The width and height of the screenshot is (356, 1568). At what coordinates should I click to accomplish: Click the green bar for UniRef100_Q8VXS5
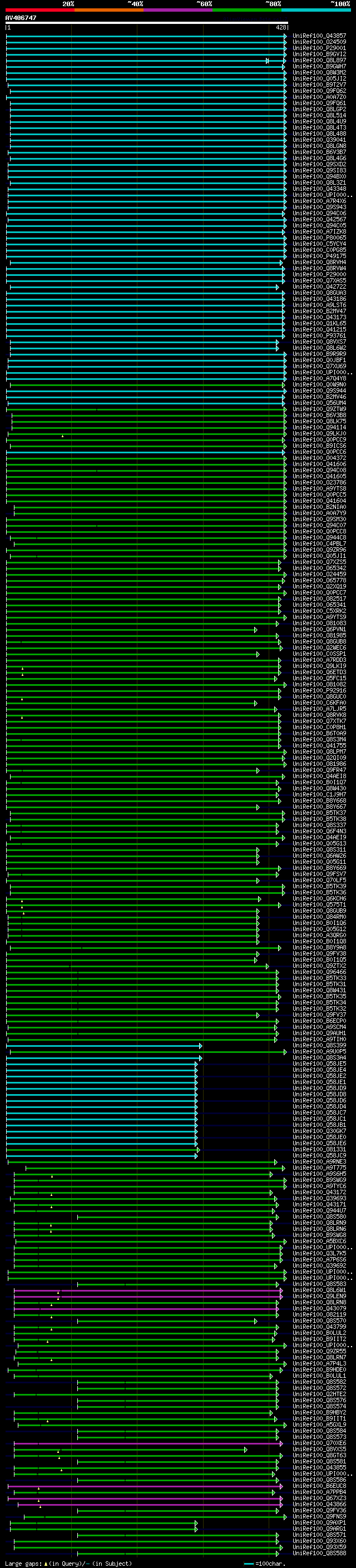(x=130, y=1450)
